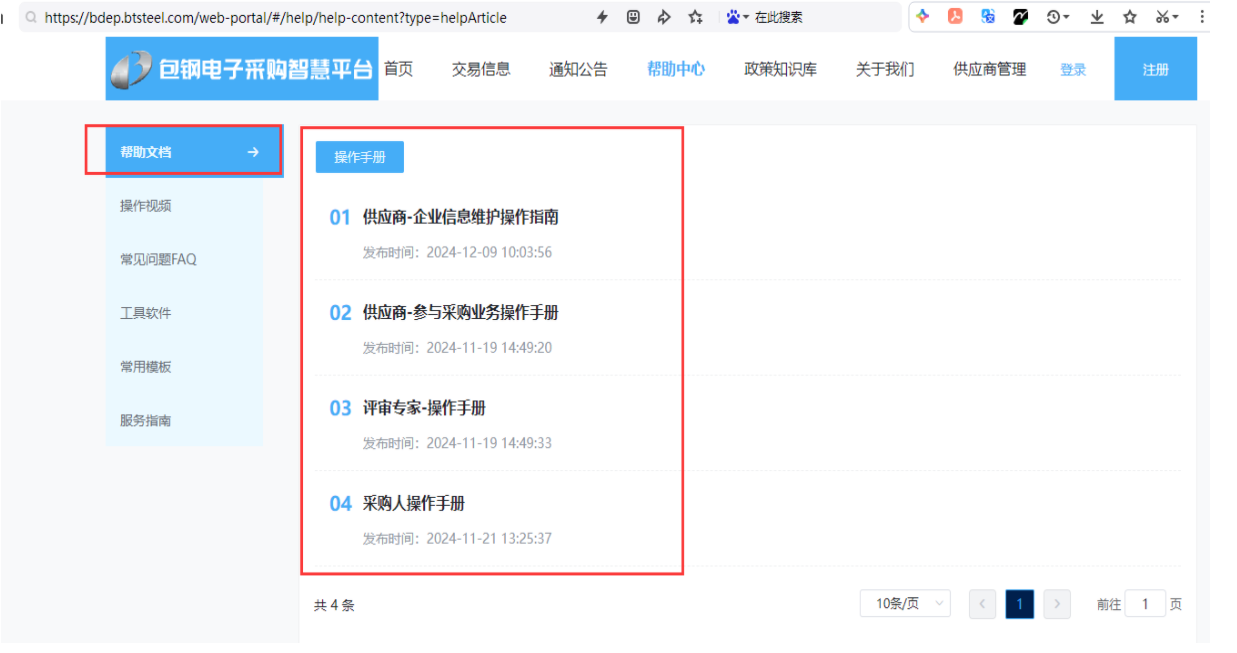Viewport: 1237px width, 653px height.
Task: Open the browser three-dot menu
Action: click(x=1202, y=17)
